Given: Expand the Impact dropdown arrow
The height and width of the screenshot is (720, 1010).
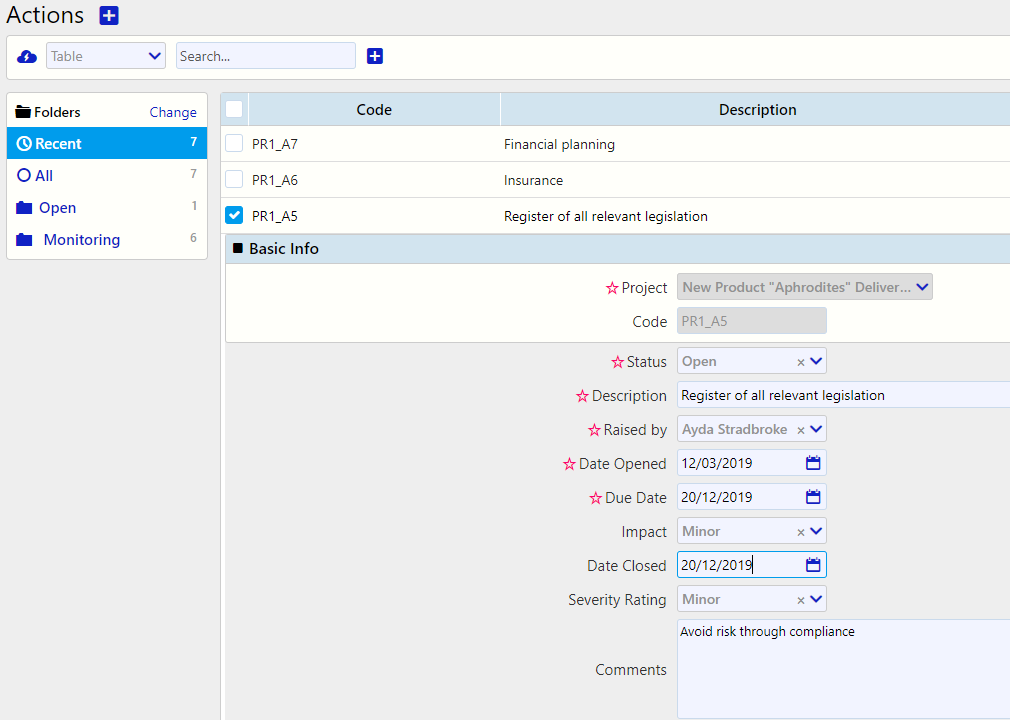Looking at the screenshot, I should click(816, 531).
